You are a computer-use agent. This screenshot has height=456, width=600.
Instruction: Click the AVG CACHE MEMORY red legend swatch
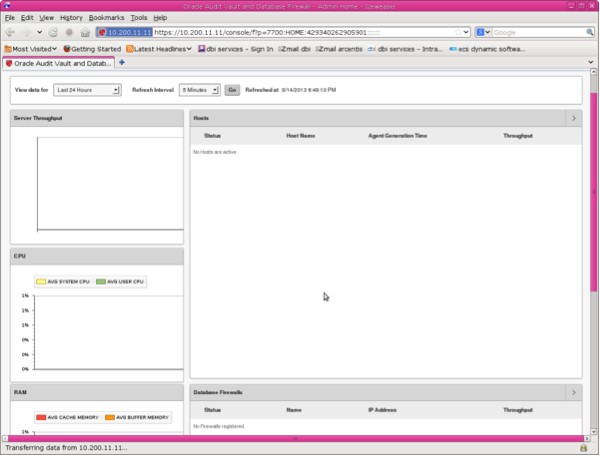pos(41,416)
